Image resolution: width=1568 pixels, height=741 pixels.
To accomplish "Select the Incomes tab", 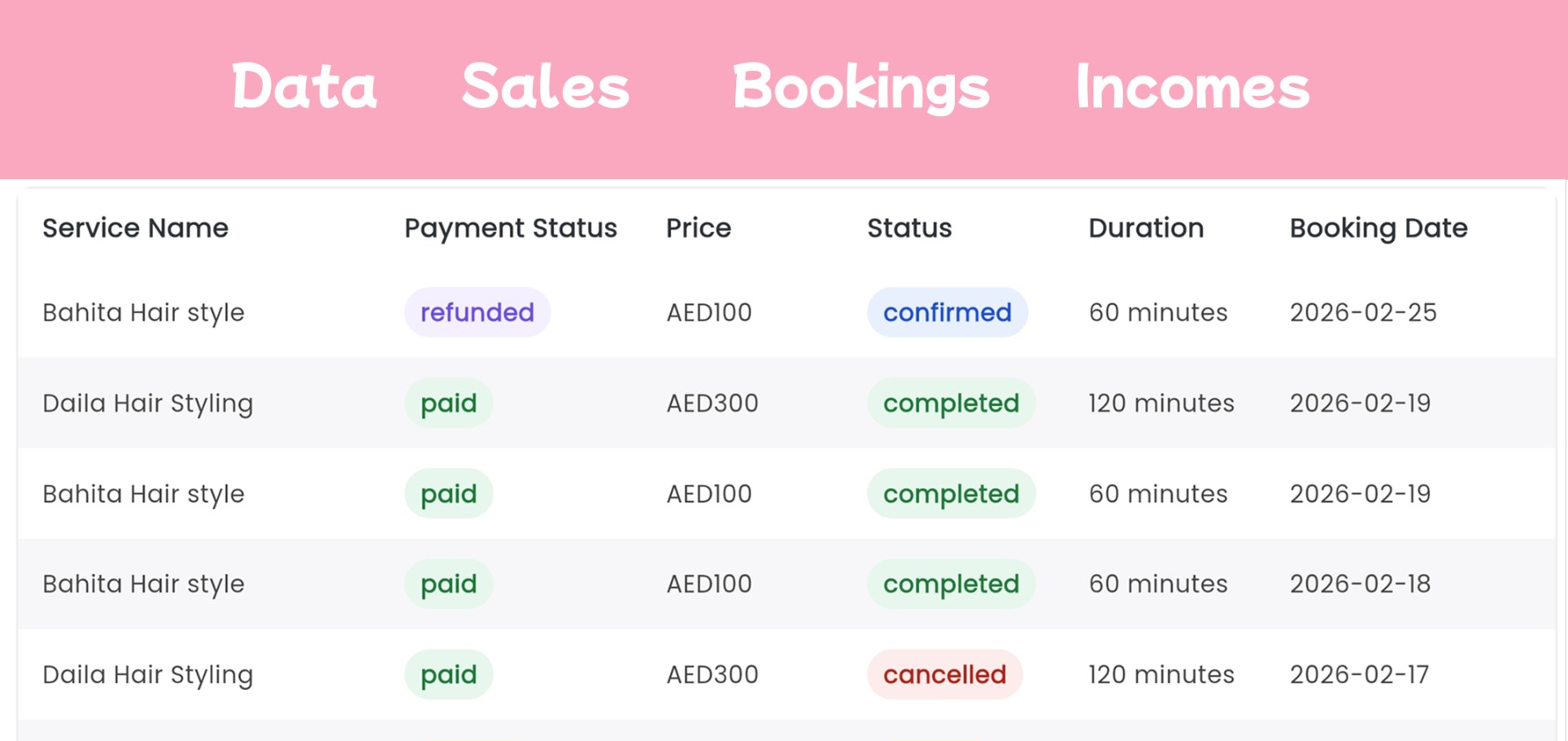I will [x=1192, y=86].
